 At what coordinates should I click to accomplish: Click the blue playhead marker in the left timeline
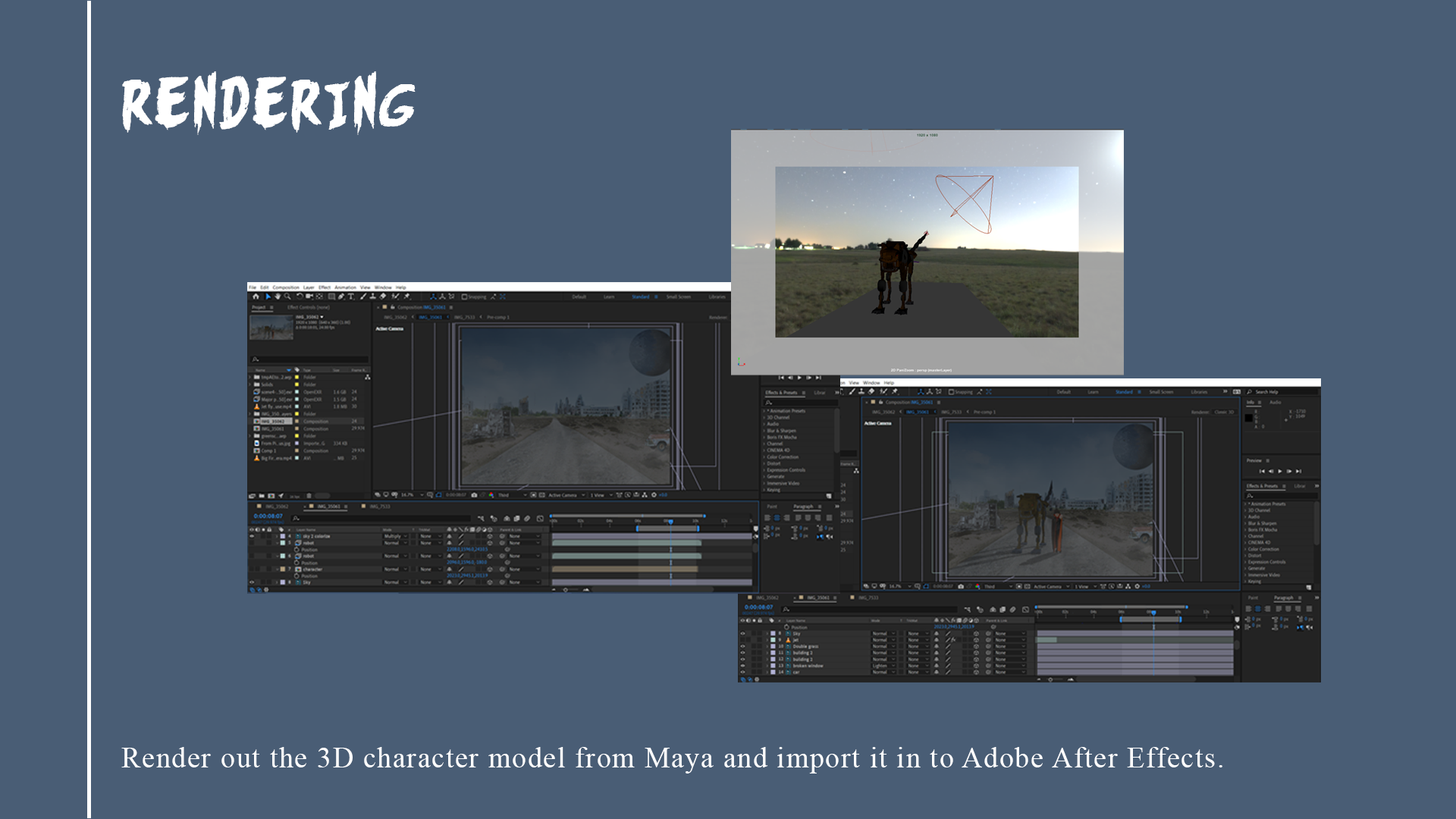tap(670, 521)
